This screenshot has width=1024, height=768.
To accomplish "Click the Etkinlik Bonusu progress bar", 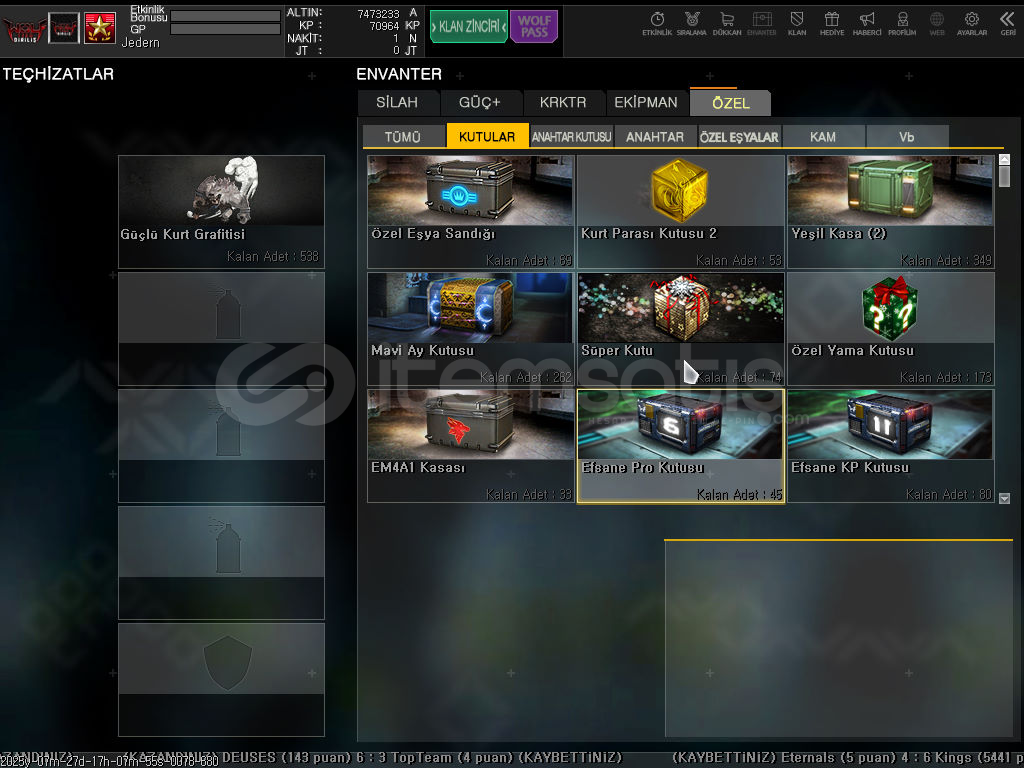I will click(225, 16).
